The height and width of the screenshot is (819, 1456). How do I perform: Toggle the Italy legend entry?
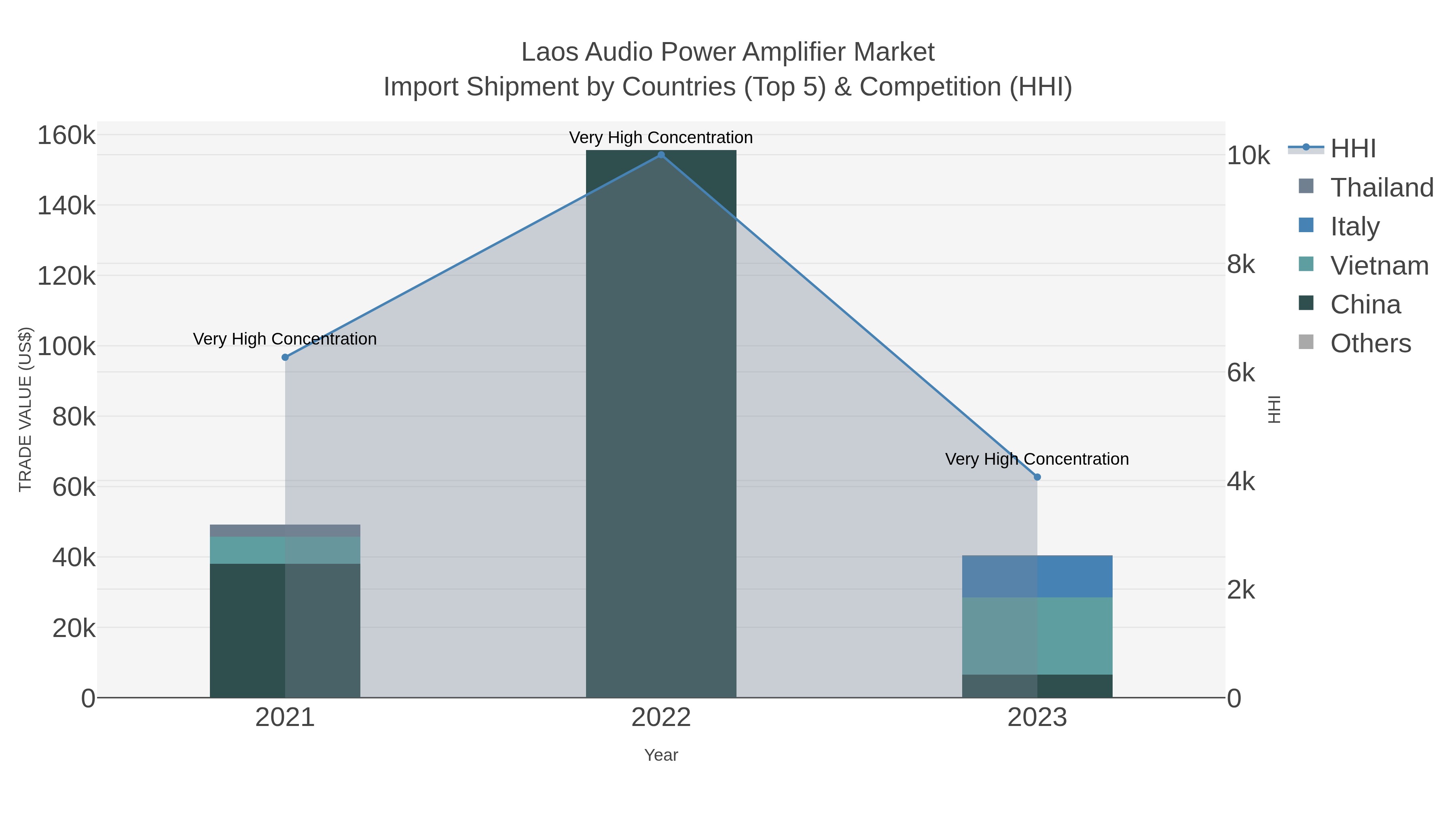(1339, 226)
